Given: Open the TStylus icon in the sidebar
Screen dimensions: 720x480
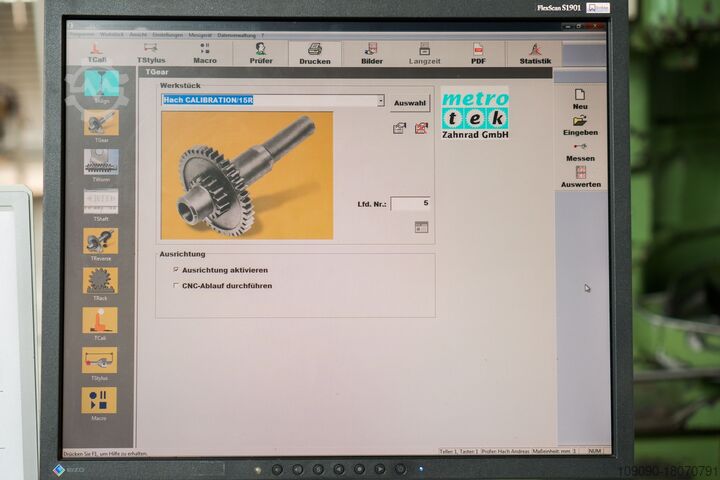Looking at the screenshot, I should (x=100, y=360).
